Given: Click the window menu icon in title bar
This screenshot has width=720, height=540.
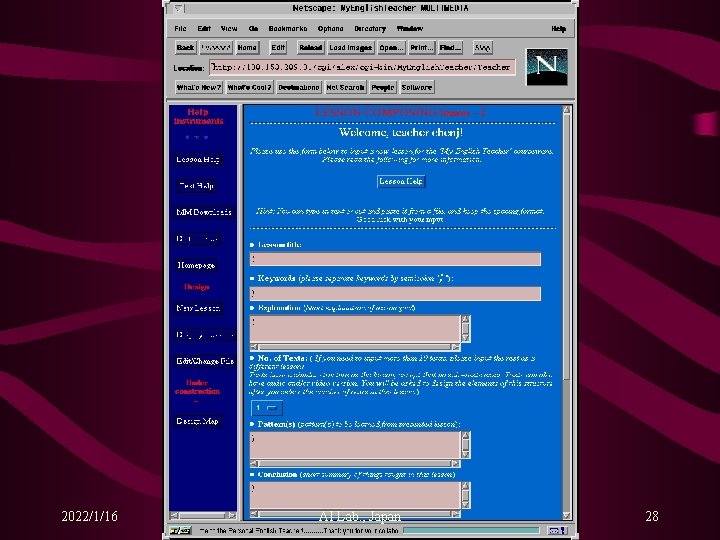Looking at the screenshot, I should [178, 8].
